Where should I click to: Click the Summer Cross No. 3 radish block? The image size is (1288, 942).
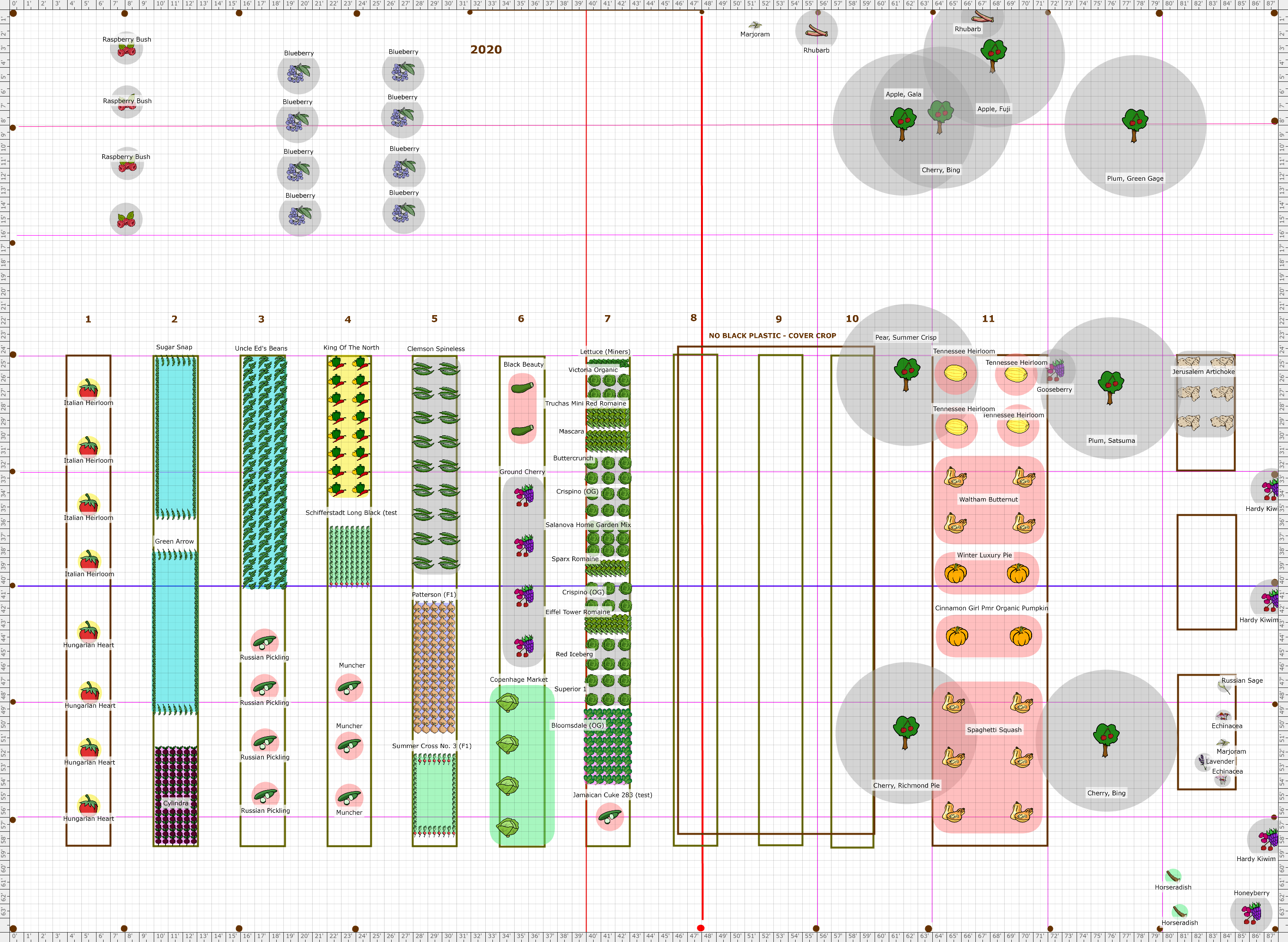(434, 795)
